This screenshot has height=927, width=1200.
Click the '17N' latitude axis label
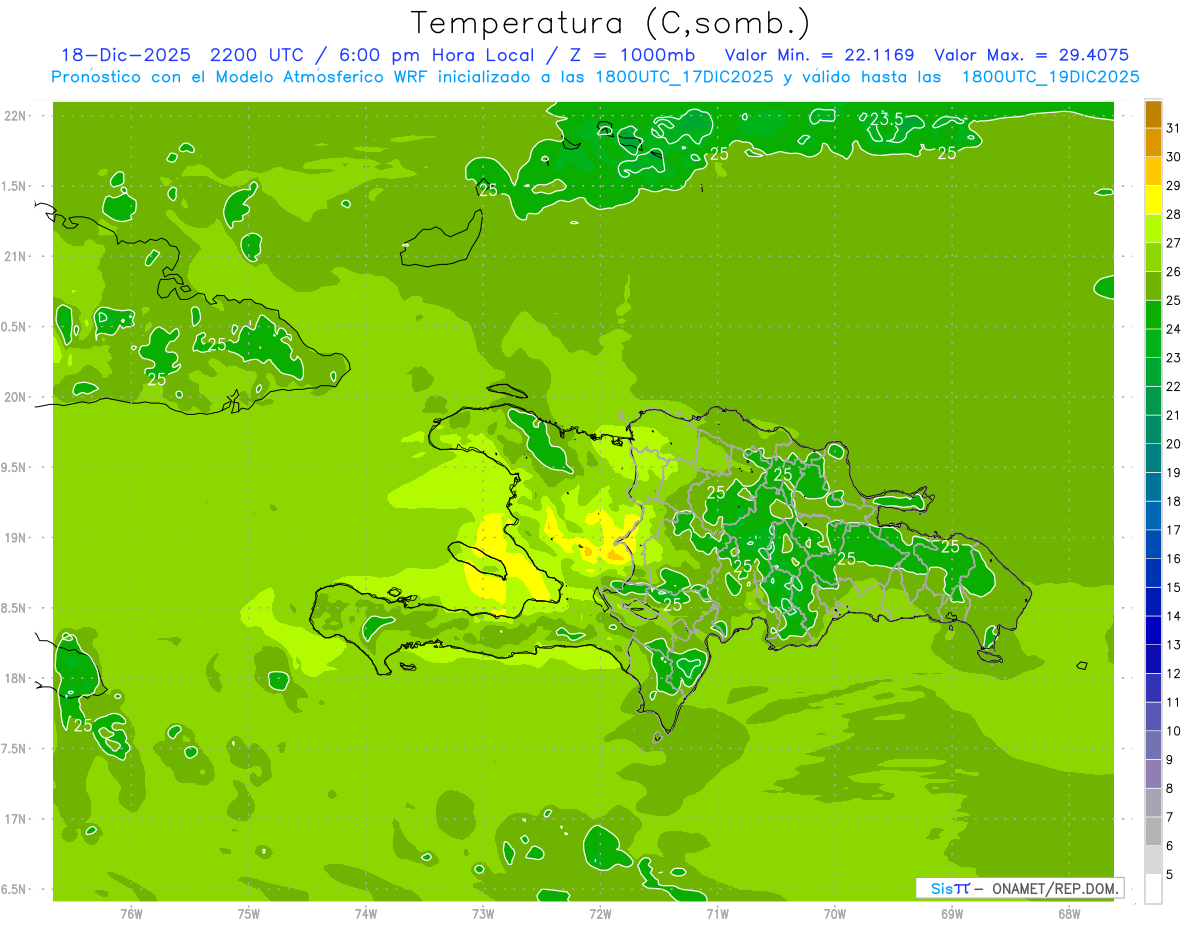(16, 819)
